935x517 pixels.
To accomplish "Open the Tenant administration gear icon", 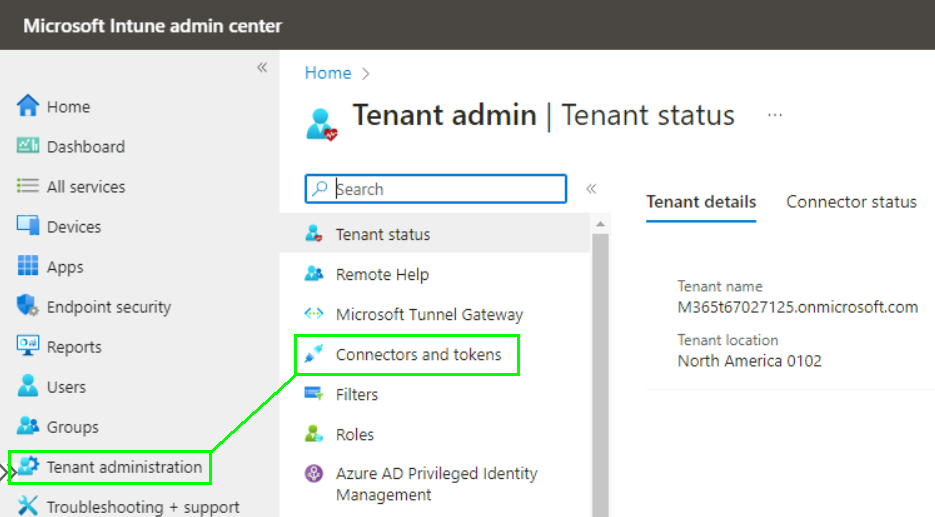I will pos(28,467).
